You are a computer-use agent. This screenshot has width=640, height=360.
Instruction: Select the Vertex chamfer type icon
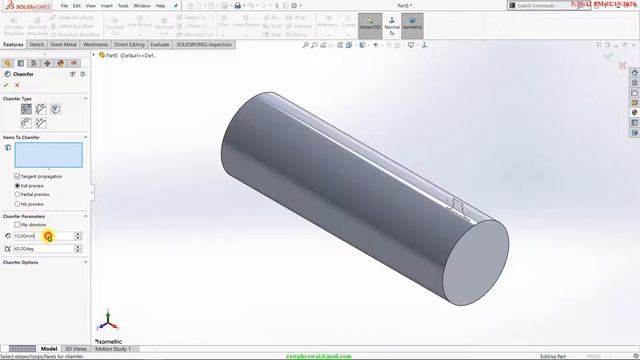point(56,109)
